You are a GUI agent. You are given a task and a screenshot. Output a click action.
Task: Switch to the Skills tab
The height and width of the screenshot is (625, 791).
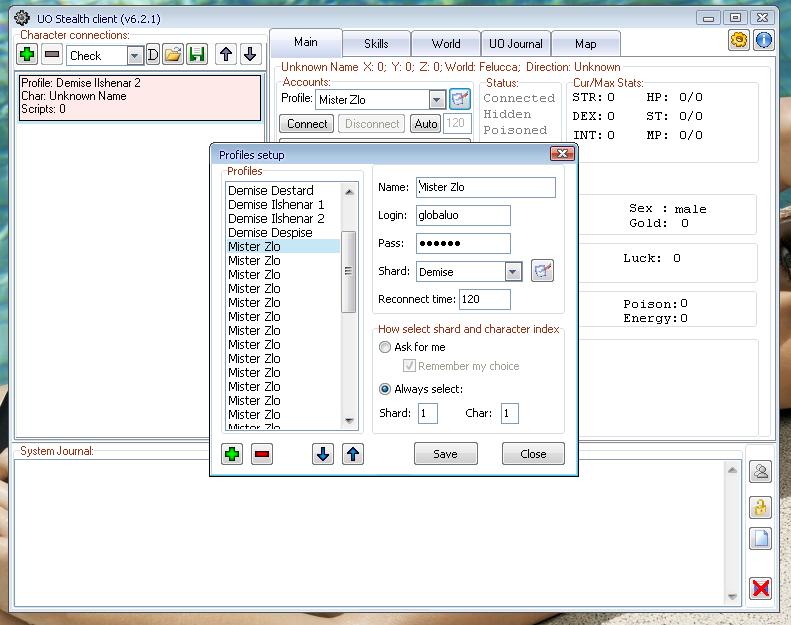[376, 44]
